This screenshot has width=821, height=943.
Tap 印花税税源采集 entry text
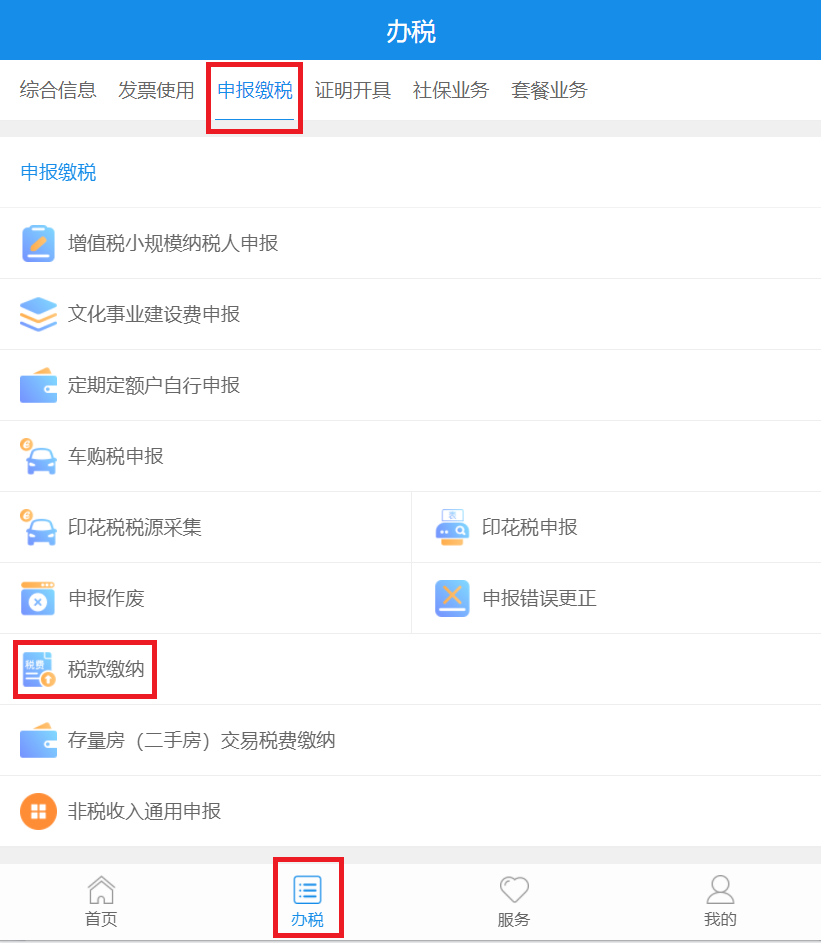(135, 527)
